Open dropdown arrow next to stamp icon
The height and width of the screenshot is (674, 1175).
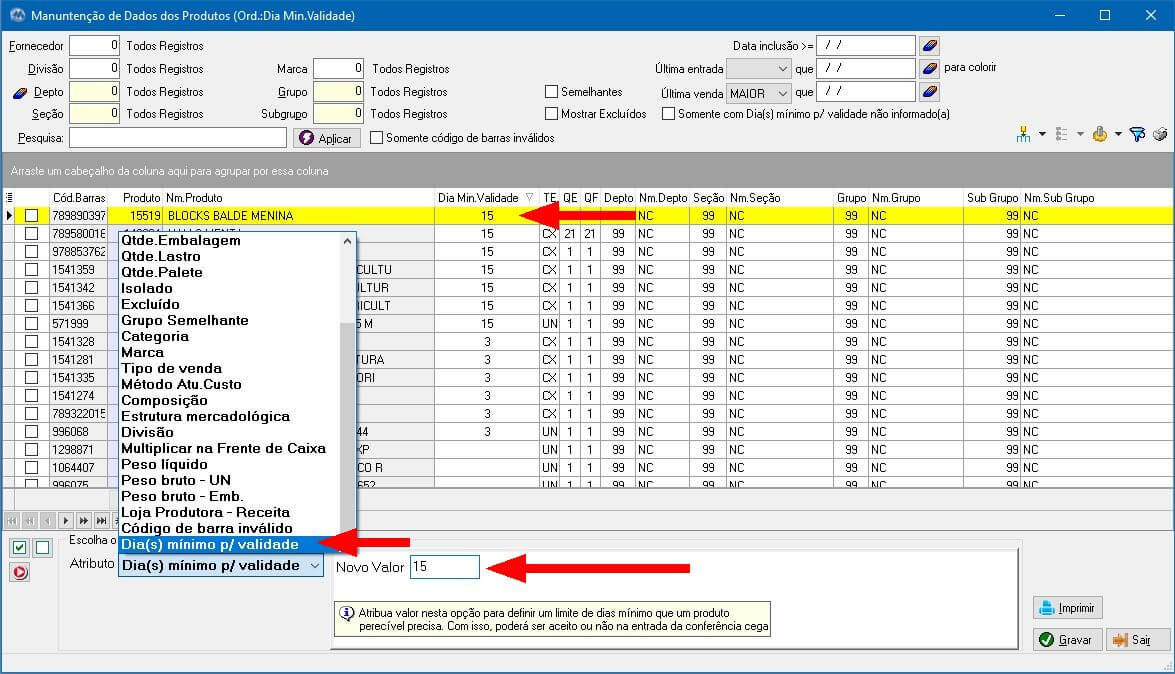click(x=1118, y=134)
